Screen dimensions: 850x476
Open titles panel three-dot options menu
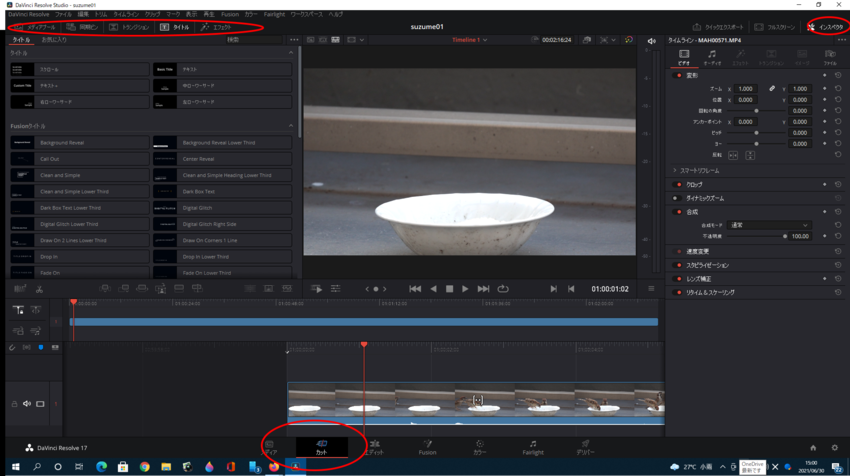(x=294, y=40)
